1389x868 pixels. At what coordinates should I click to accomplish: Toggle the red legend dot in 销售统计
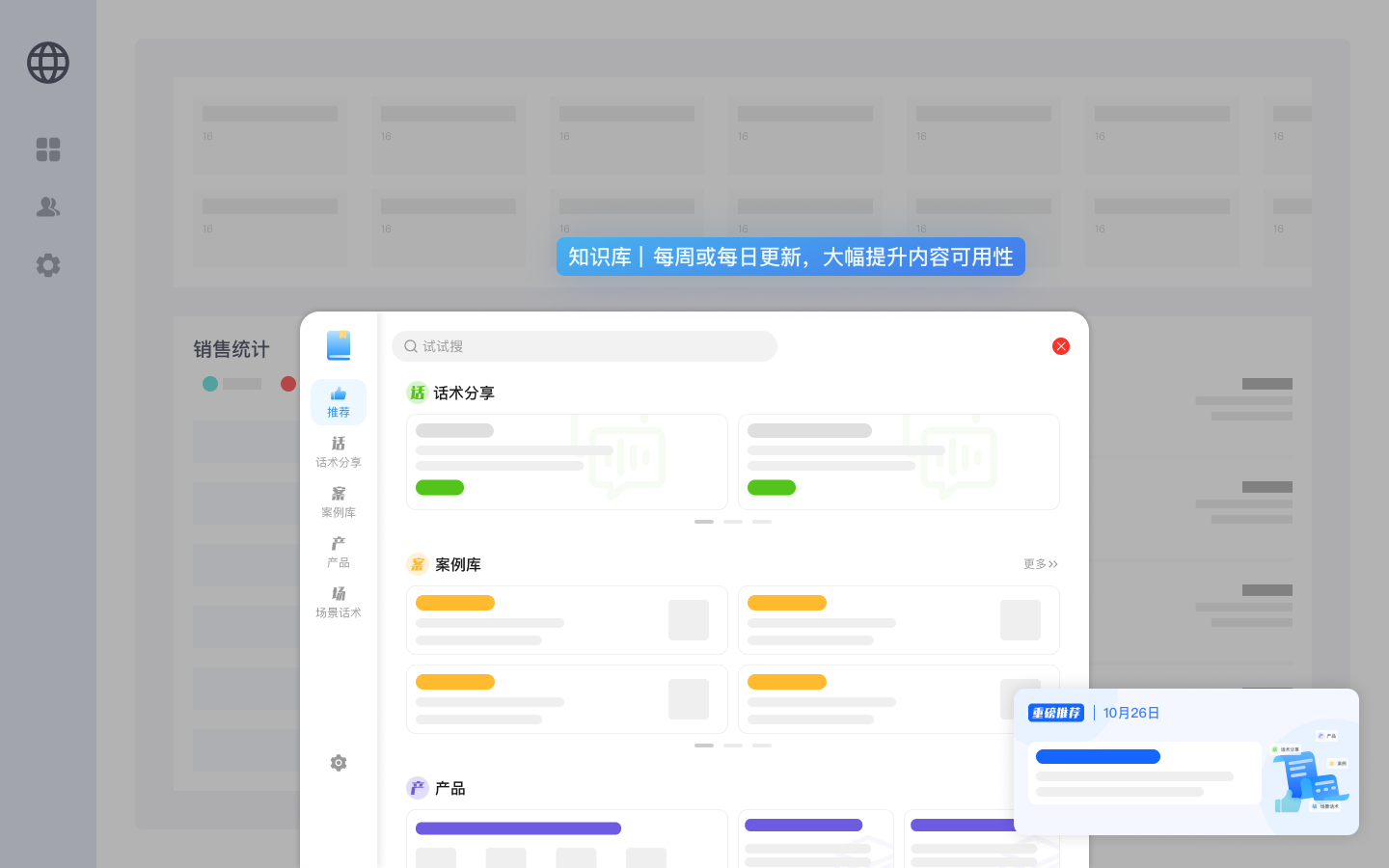point(288,384)
